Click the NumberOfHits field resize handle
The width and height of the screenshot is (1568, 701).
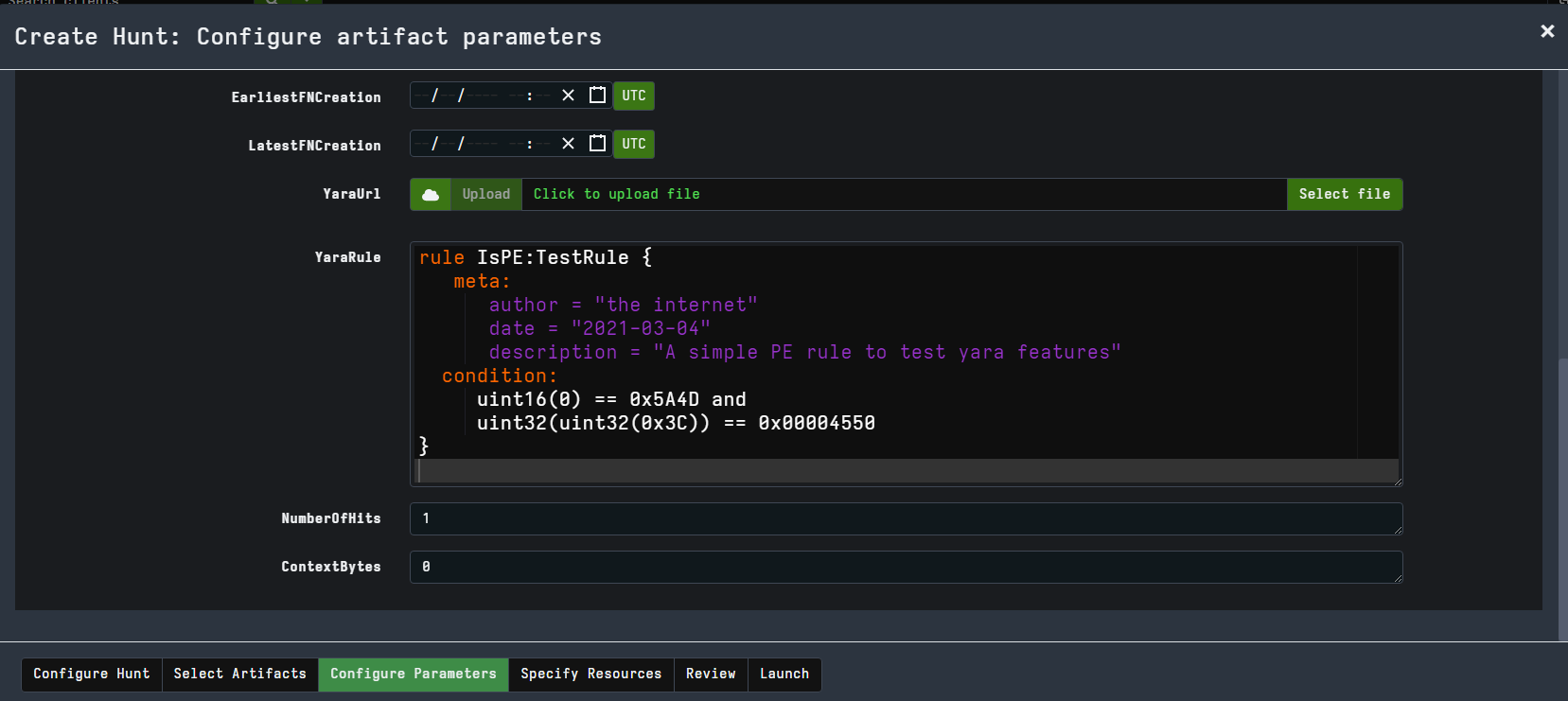(1398, 530)
